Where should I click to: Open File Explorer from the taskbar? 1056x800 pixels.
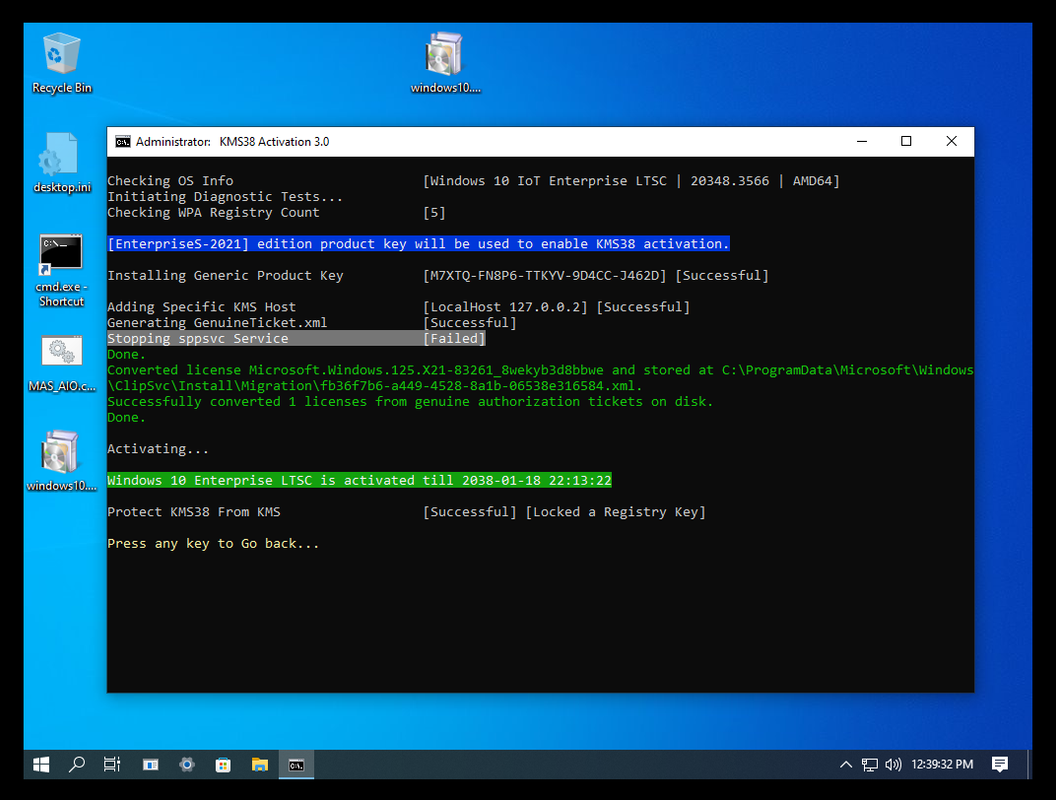[x=260, y=764]
